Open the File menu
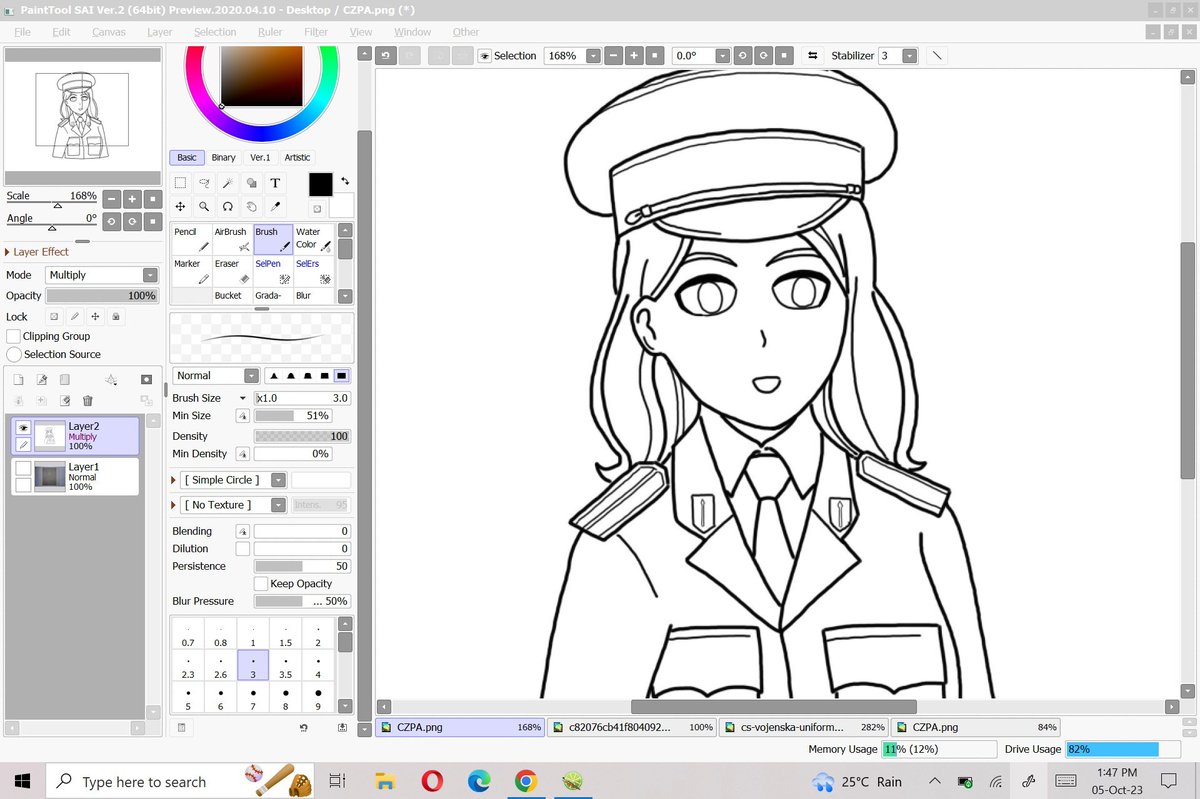Screen dimensions: 1200x799 click(x=22, y=32)
